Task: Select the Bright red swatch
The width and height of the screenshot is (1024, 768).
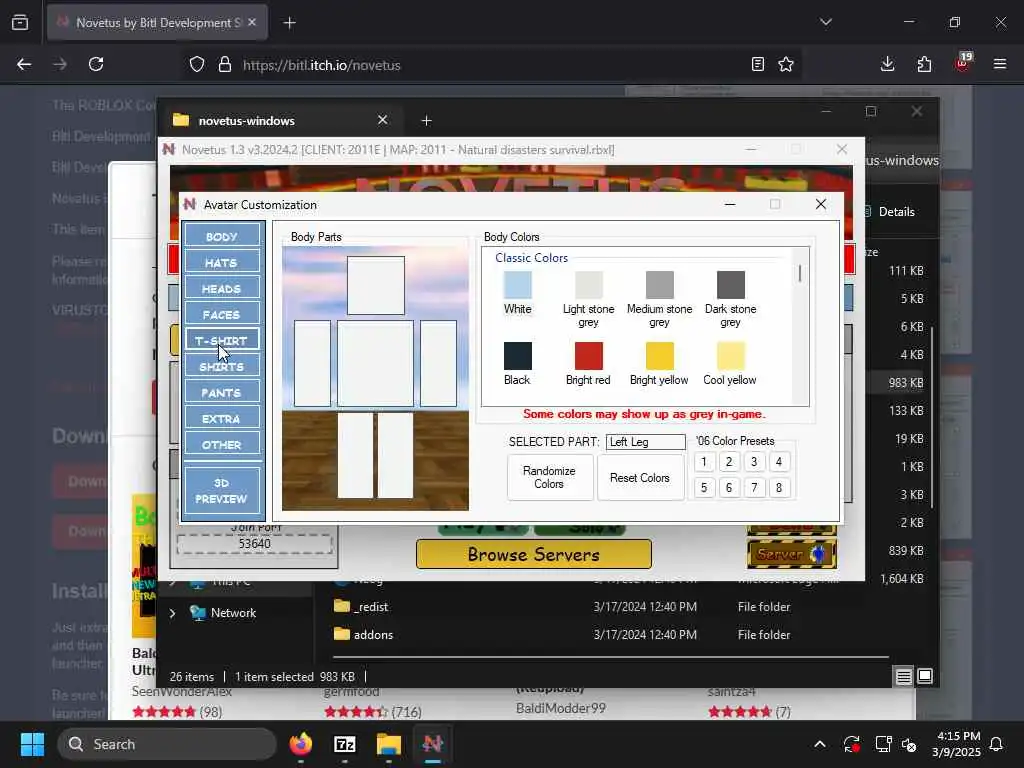Action: point(588,356)
